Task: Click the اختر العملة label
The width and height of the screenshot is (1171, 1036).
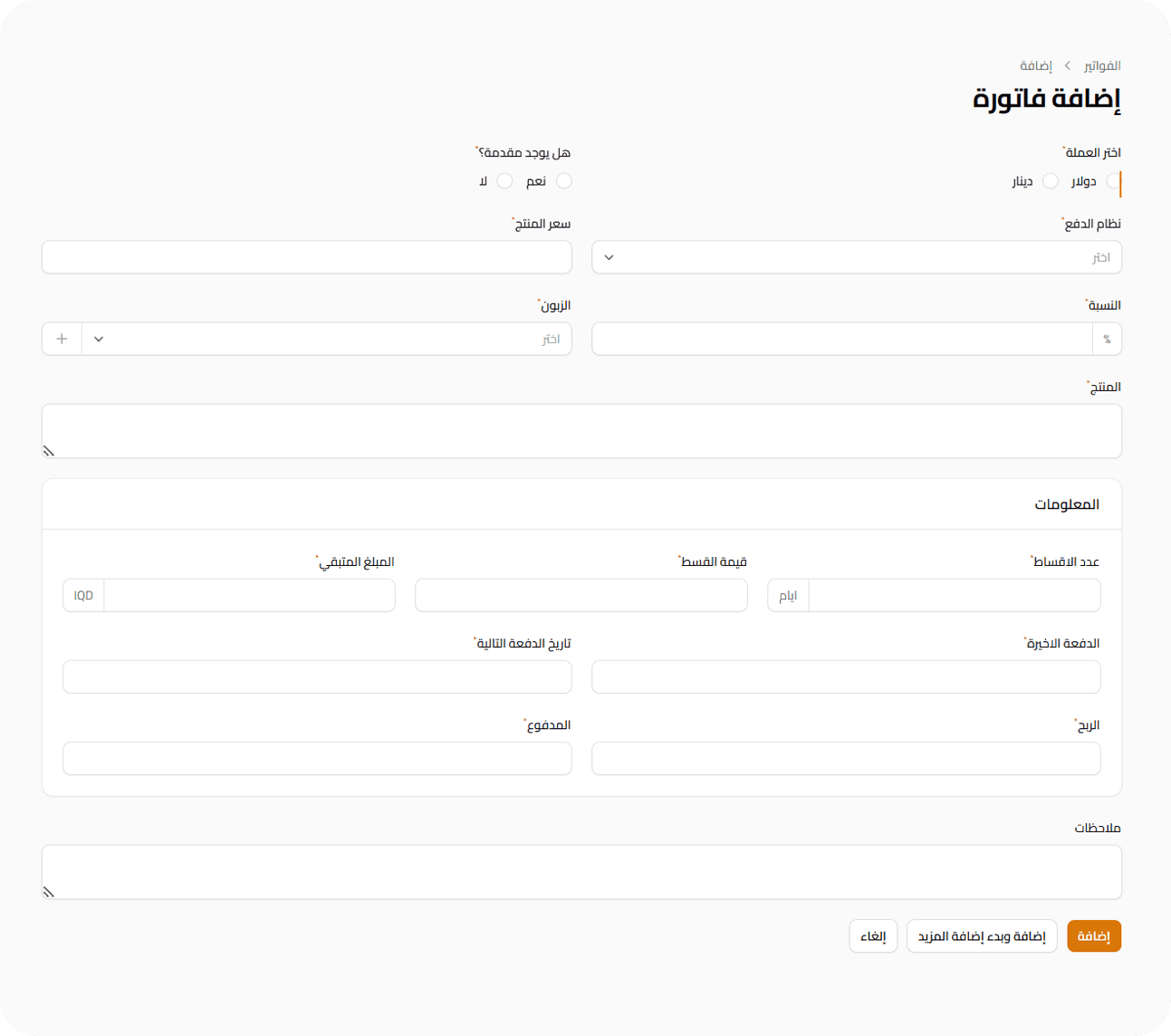Action: (1091, 152)
